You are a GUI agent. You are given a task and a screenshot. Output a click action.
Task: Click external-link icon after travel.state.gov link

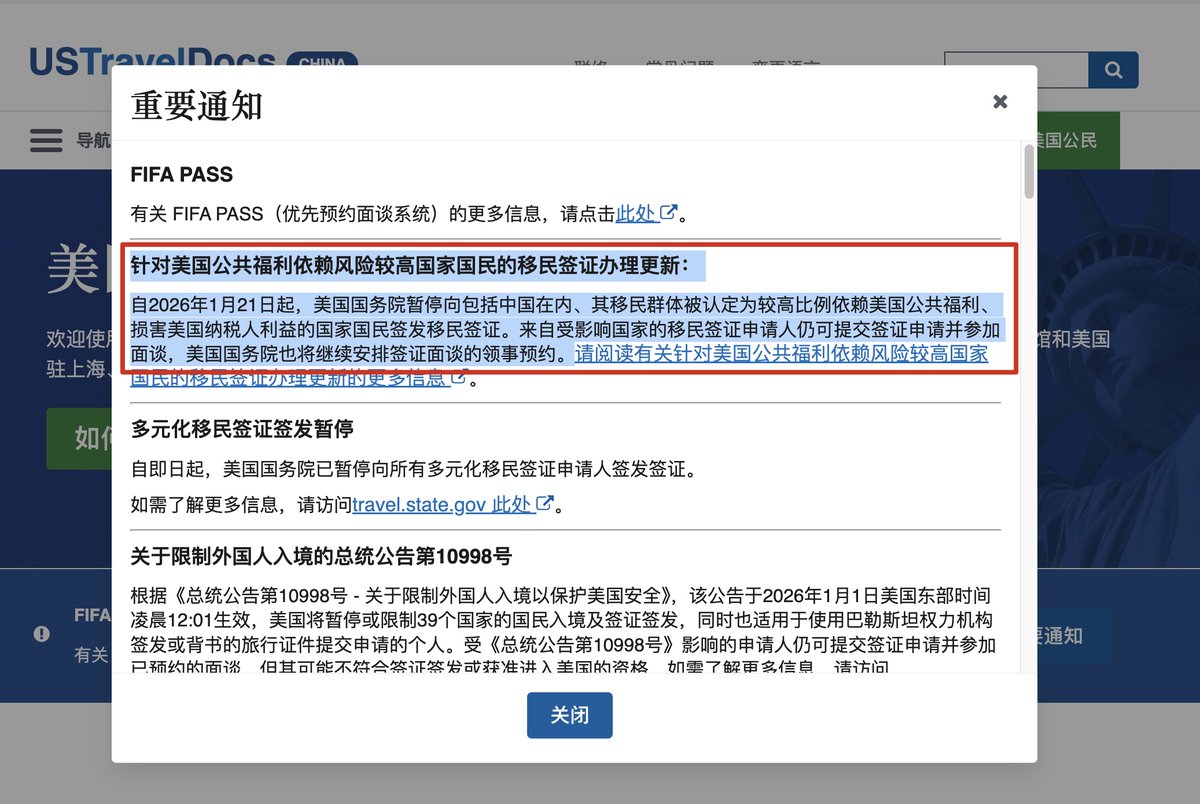point(545,503)
